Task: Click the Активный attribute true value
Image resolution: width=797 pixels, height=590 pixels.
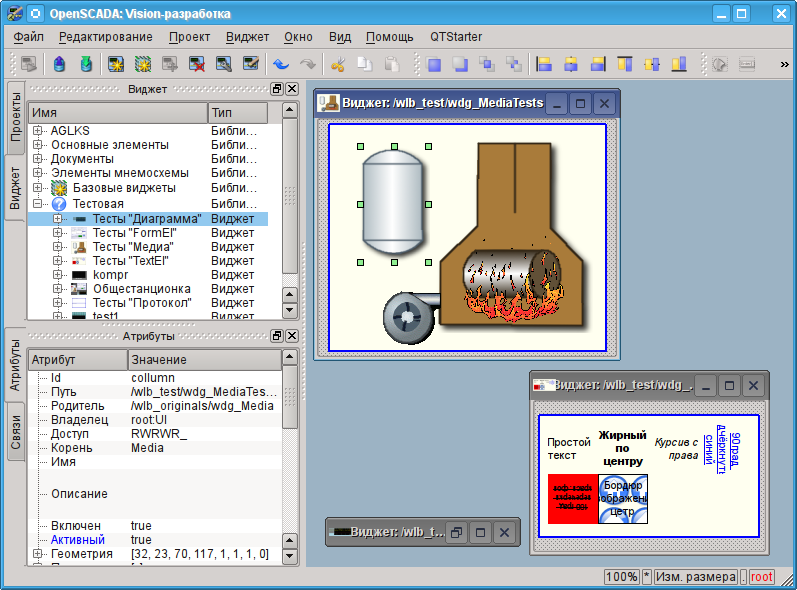Action: click(x=141, y=539)
